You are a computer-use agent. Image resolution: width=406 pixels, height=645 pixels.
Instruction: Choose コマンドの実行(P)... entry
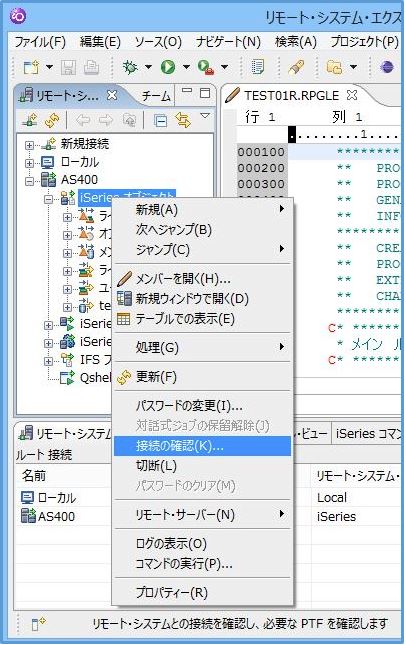[202, 564]
